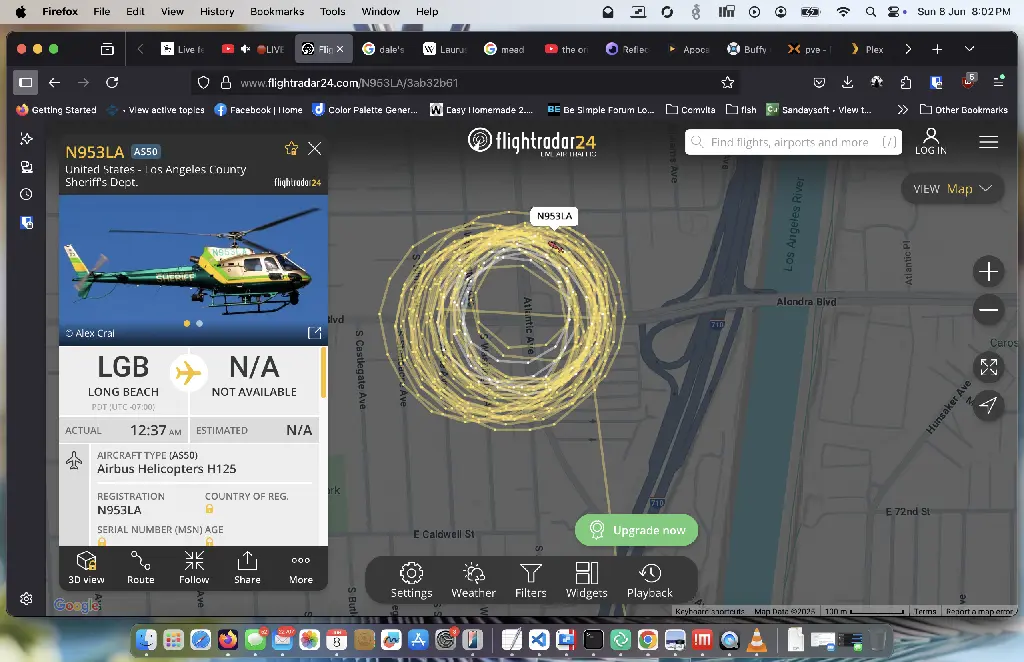
Task: Open Firefox sidebar history clock icon
Action: coord(26,195)
